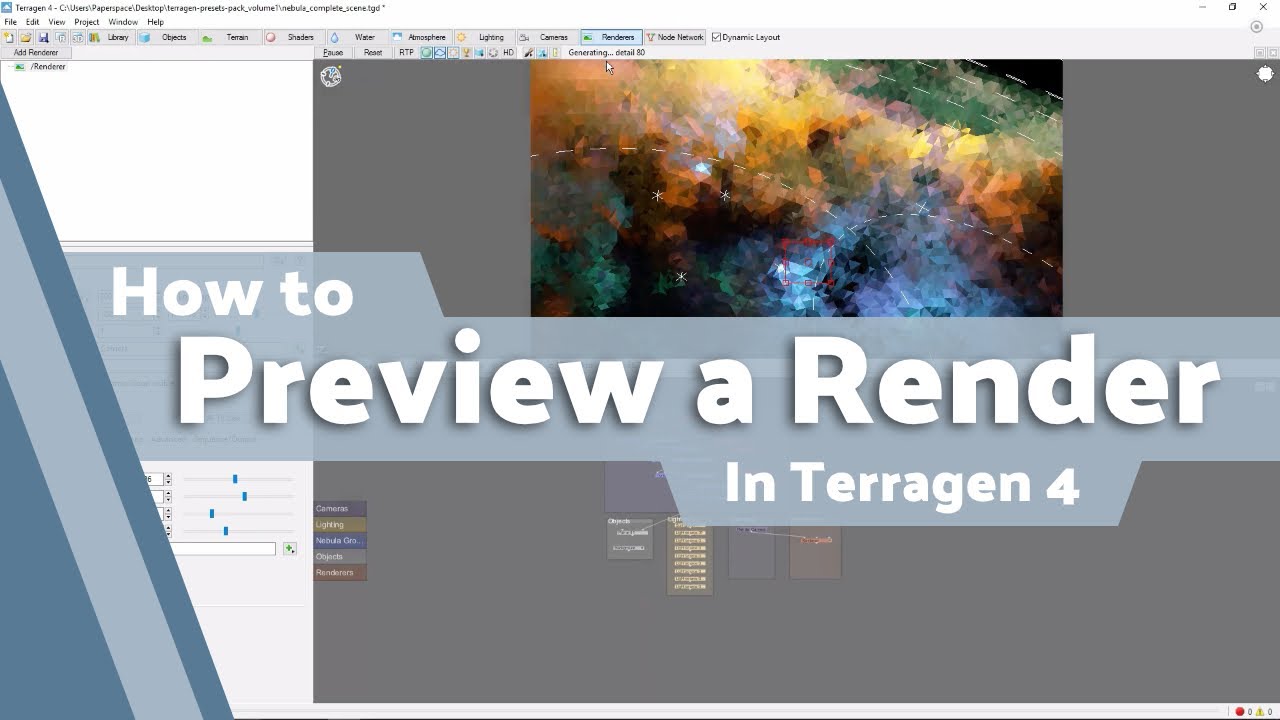Reset the 3D preview

click(x=373, y=52)
